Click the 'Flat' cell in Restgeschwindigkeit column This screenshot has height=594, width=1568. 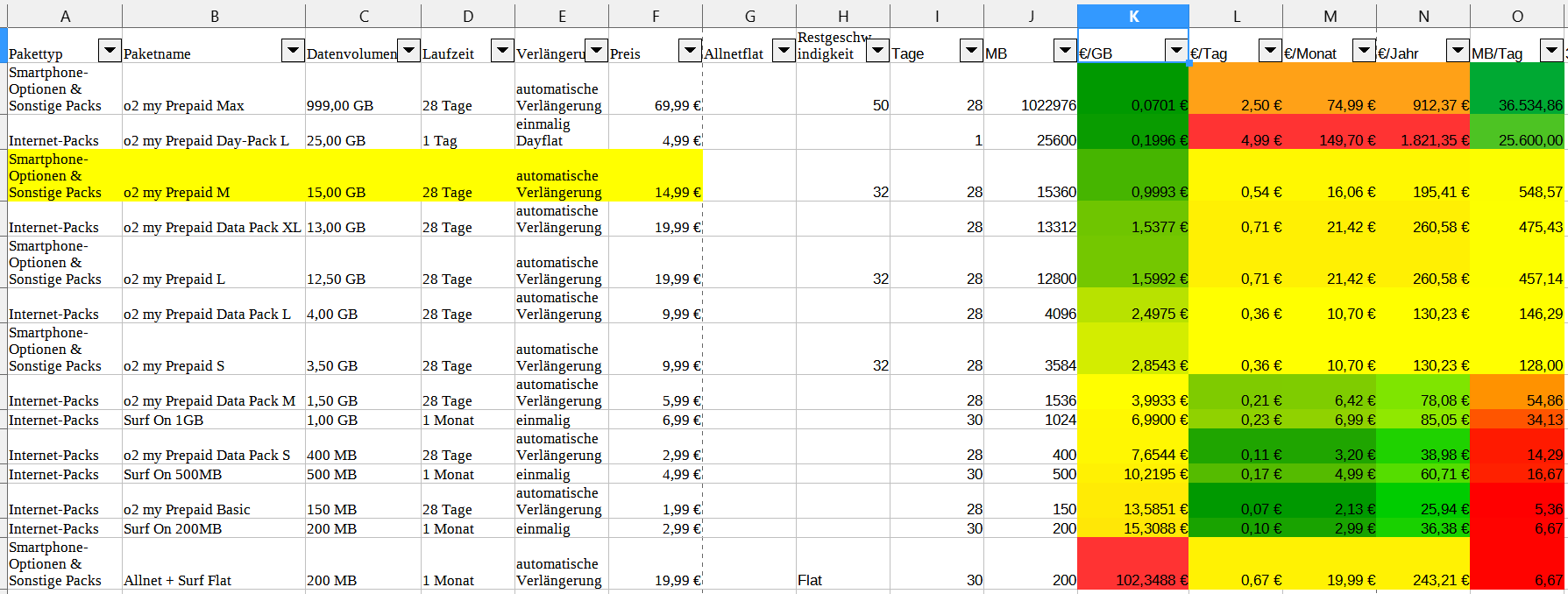843,563
